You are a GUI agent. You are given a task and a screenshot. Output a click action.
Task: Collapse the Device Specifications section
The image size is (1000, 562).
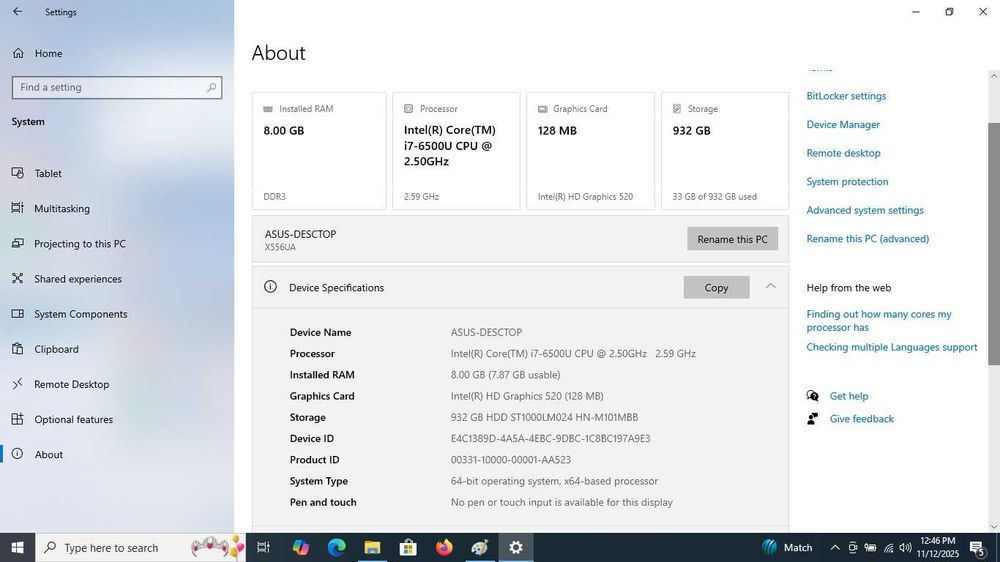[x=770, y=286]
